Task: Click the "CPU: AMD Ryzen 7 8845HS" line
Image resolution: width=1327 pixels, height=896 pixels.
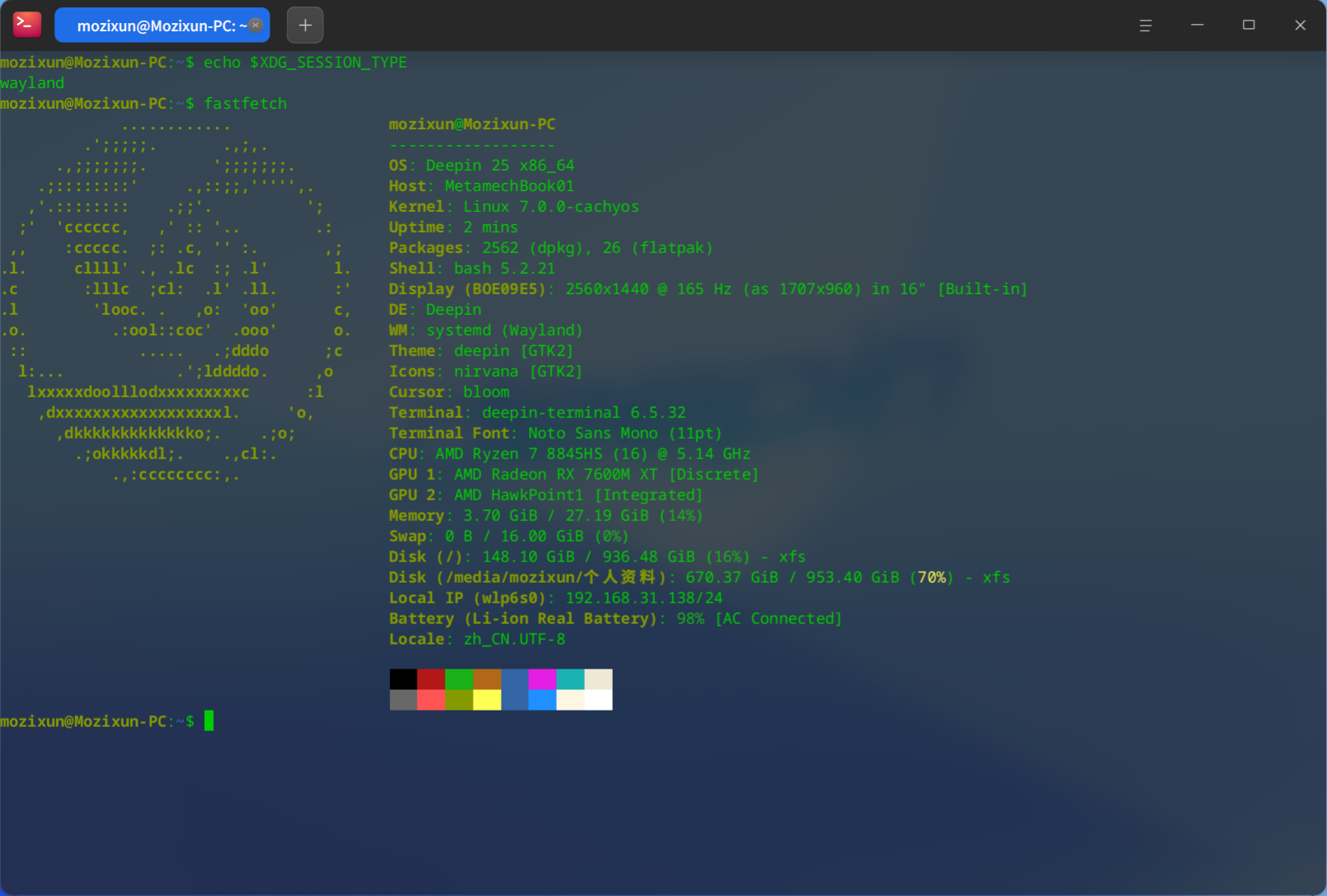Action: pyautogui.click(x=570, y=454)
